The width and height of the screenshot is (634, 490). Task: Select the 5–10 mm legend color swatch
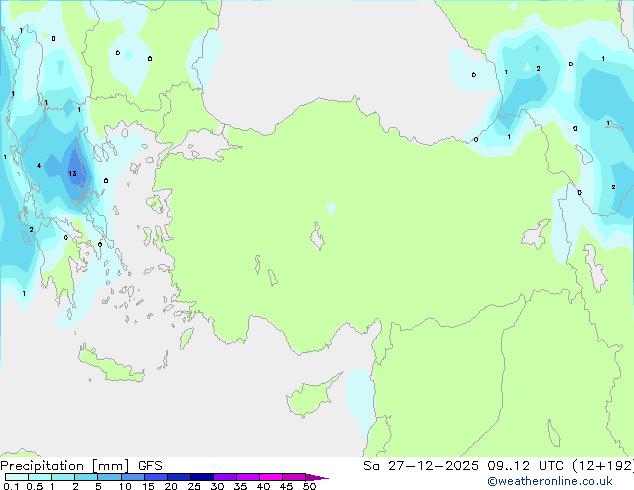coord(109,477)
